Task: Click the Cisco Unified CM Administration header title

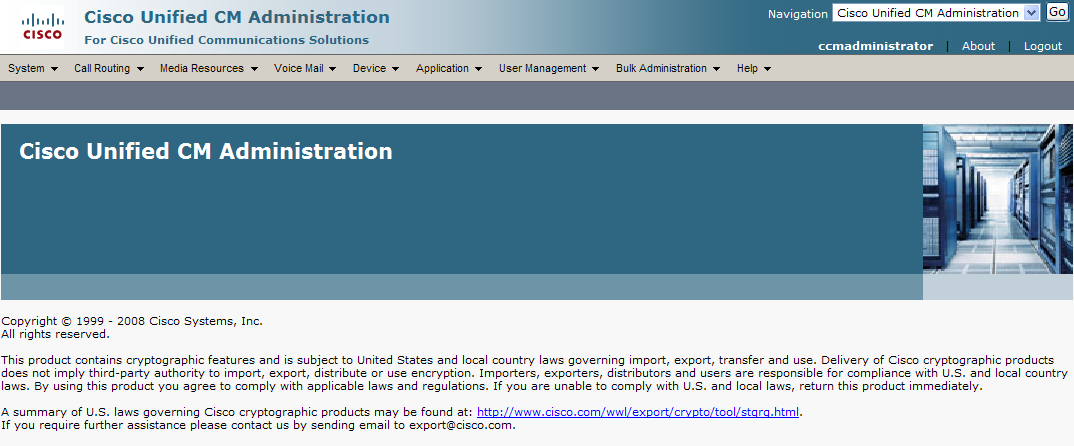Action: pos(237,17)
